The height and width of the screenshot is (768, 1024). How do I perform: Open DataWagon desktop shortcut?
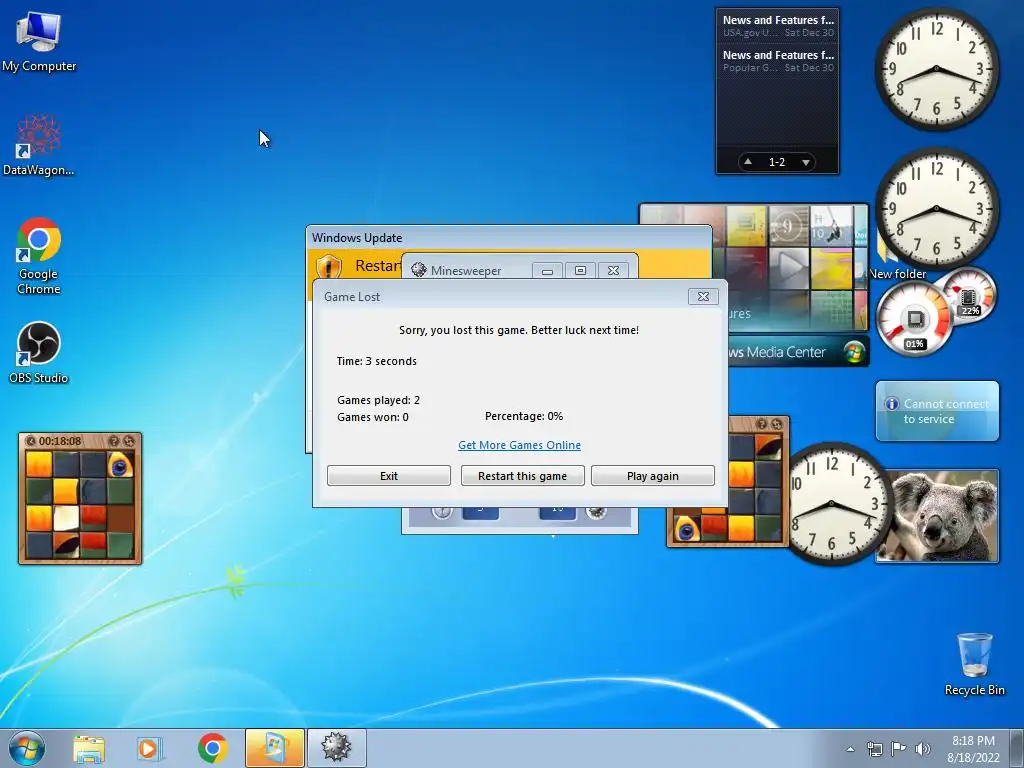39,145
